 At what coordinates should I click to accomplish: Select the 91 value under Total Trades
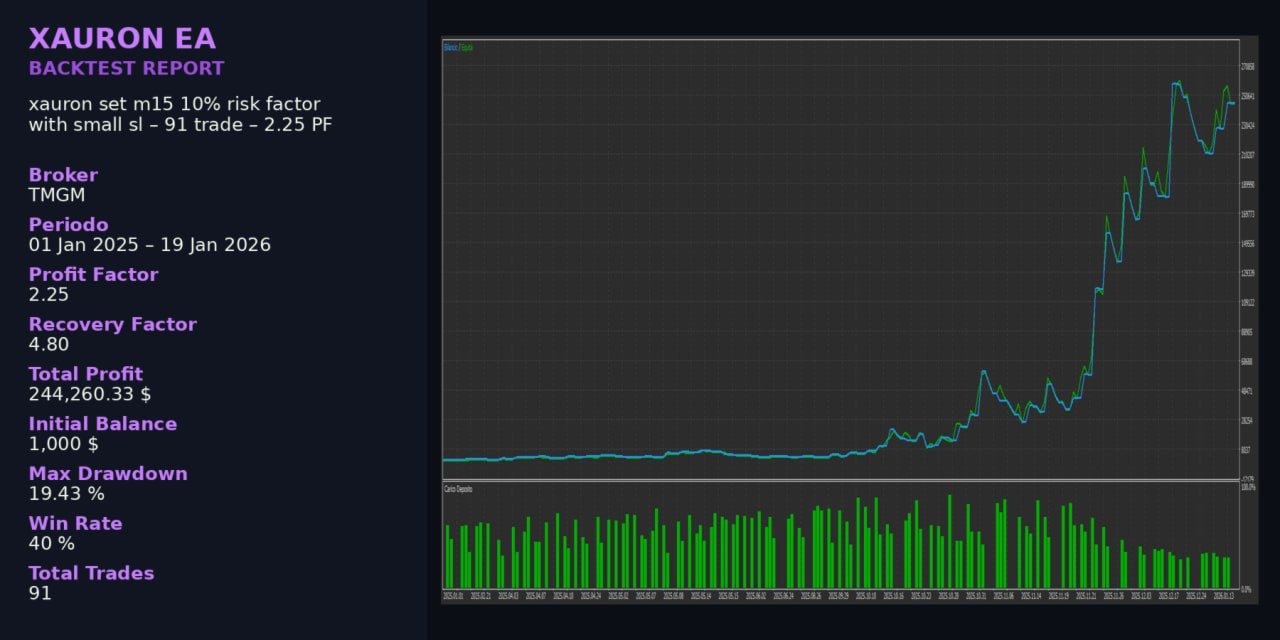click(40, 593)
